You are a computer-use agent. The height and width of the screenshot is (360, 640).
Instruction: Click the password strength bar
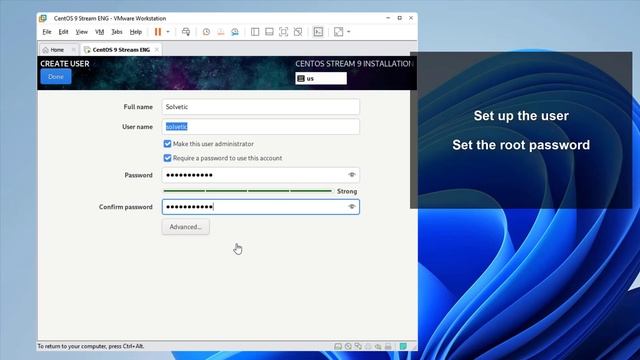[x=248, y=191]
